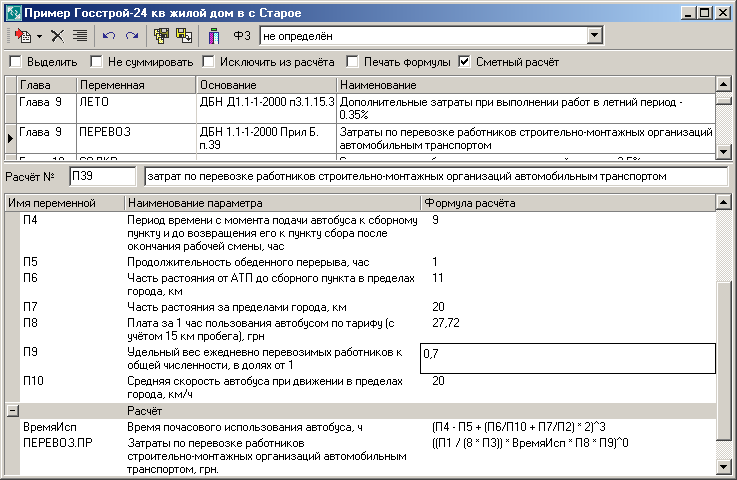Image resolution: width=737 pixels, height=480 pixels.
Task: Select the ПЕРЕВОЗ variable cell
Action: click(136, 139)
